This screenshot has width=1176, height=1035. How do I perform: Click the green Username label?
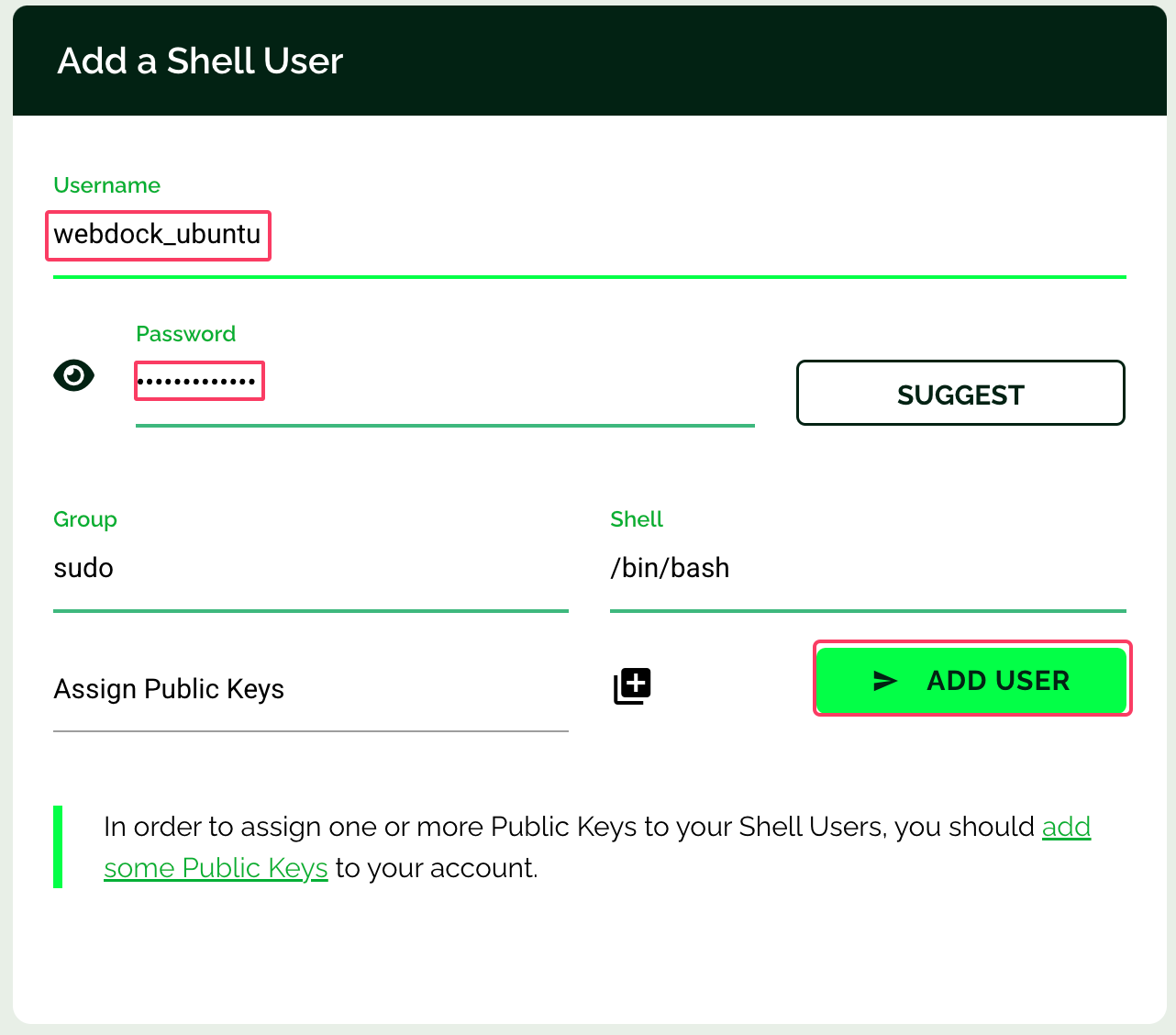pyautogui.click(x=106, y=185)
